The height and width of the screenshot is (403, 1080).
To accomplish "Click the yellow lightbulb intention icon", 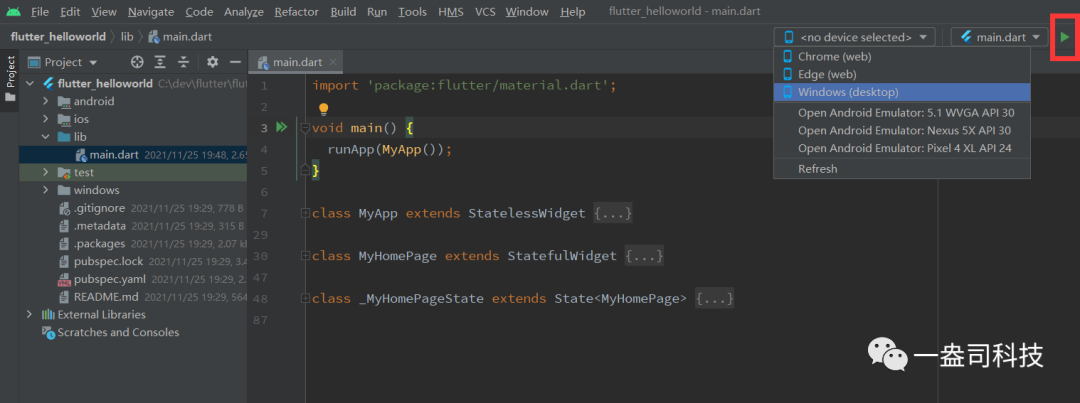I will (x=323, y=109).
